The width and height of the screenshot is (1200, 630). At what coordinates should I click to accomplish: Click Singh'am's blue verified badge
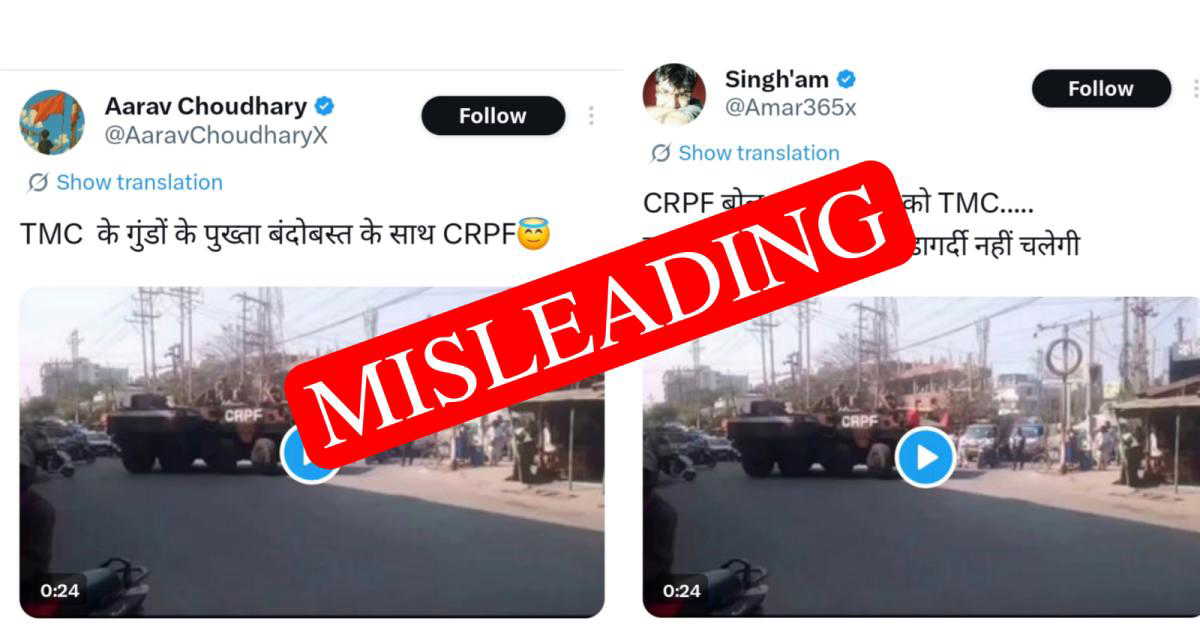(x=847, y=79)
